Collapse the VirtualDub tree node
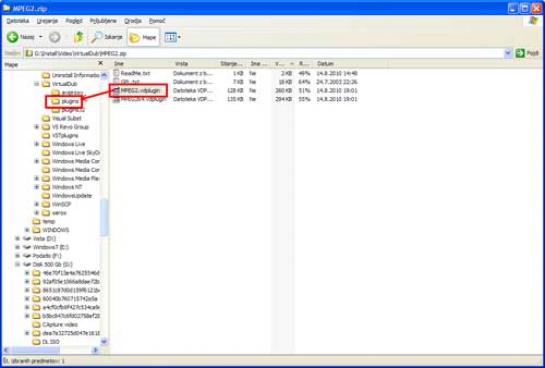The width and height of the screenshot is (545, 368). (x=36, y=84)
